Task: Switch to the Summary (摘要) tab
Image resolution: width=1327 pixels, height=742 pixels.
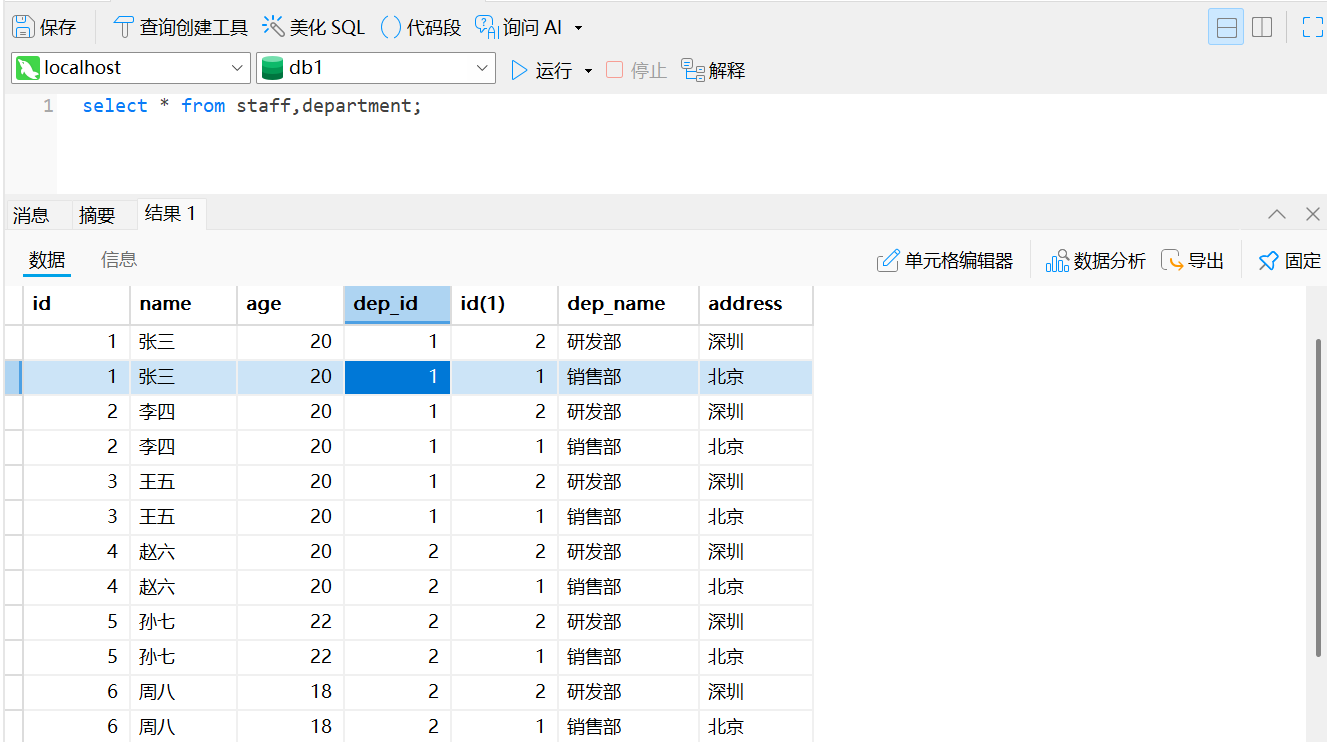Action: pos(97,215)
